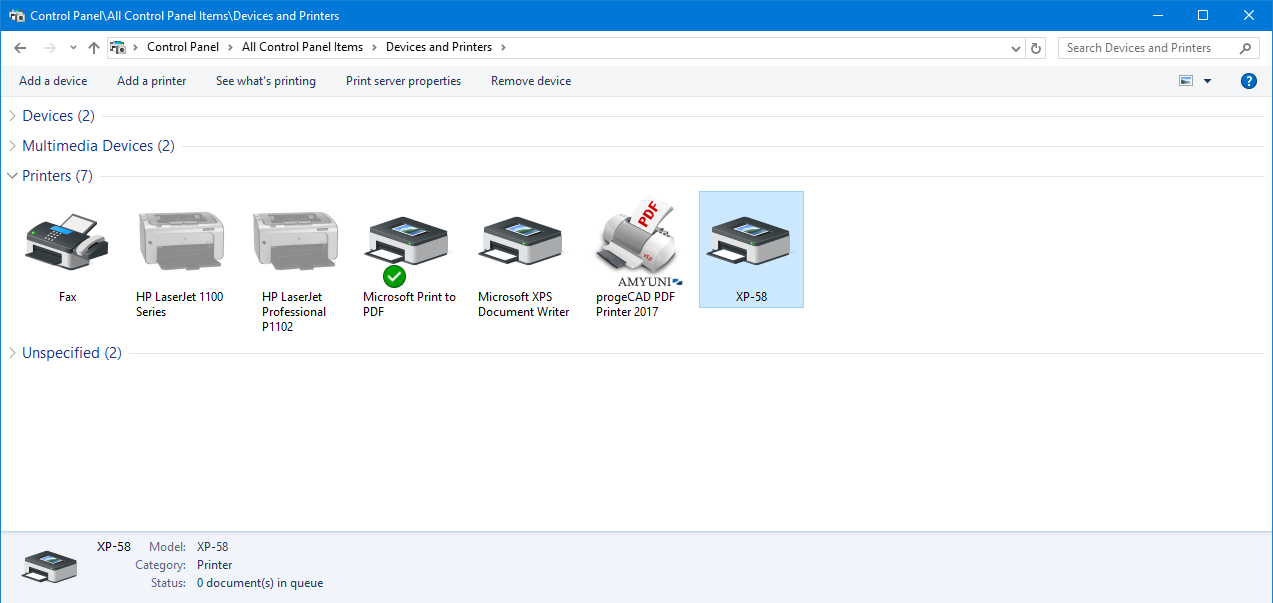The image size is (1273, 603).
Task: Open See what's printing
Action: (265, 81)
